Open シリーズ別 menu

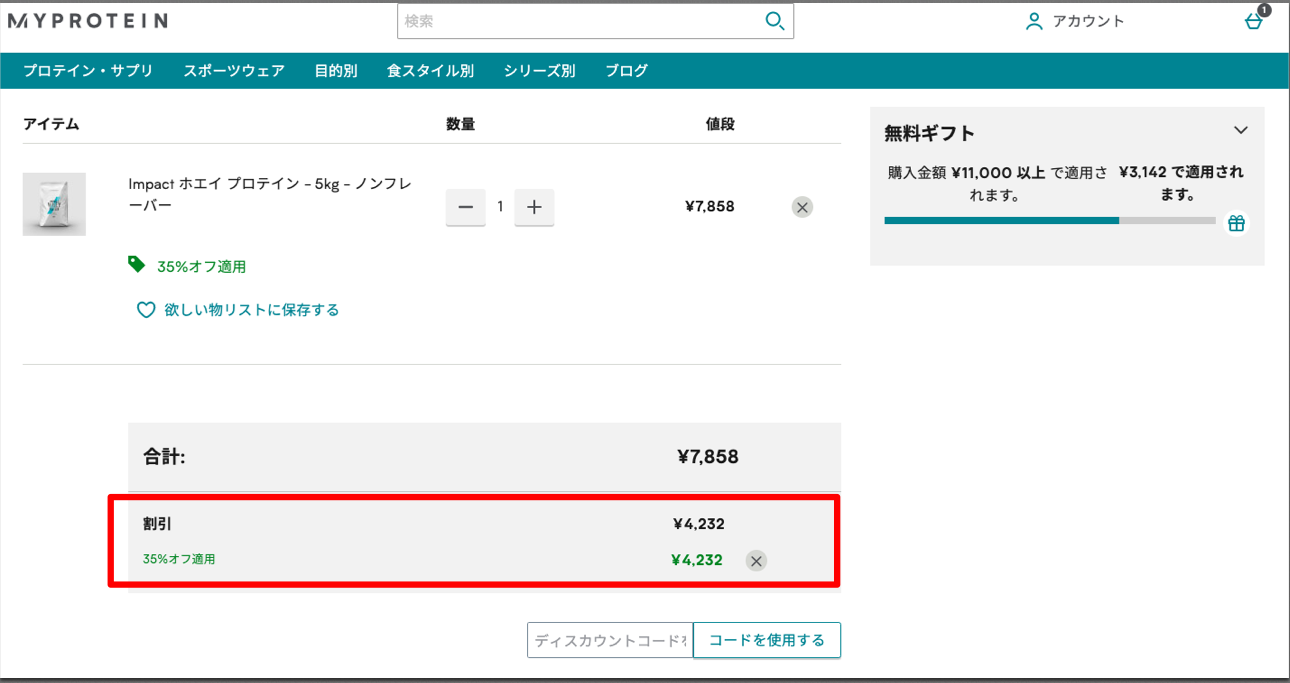click(539, 71)
